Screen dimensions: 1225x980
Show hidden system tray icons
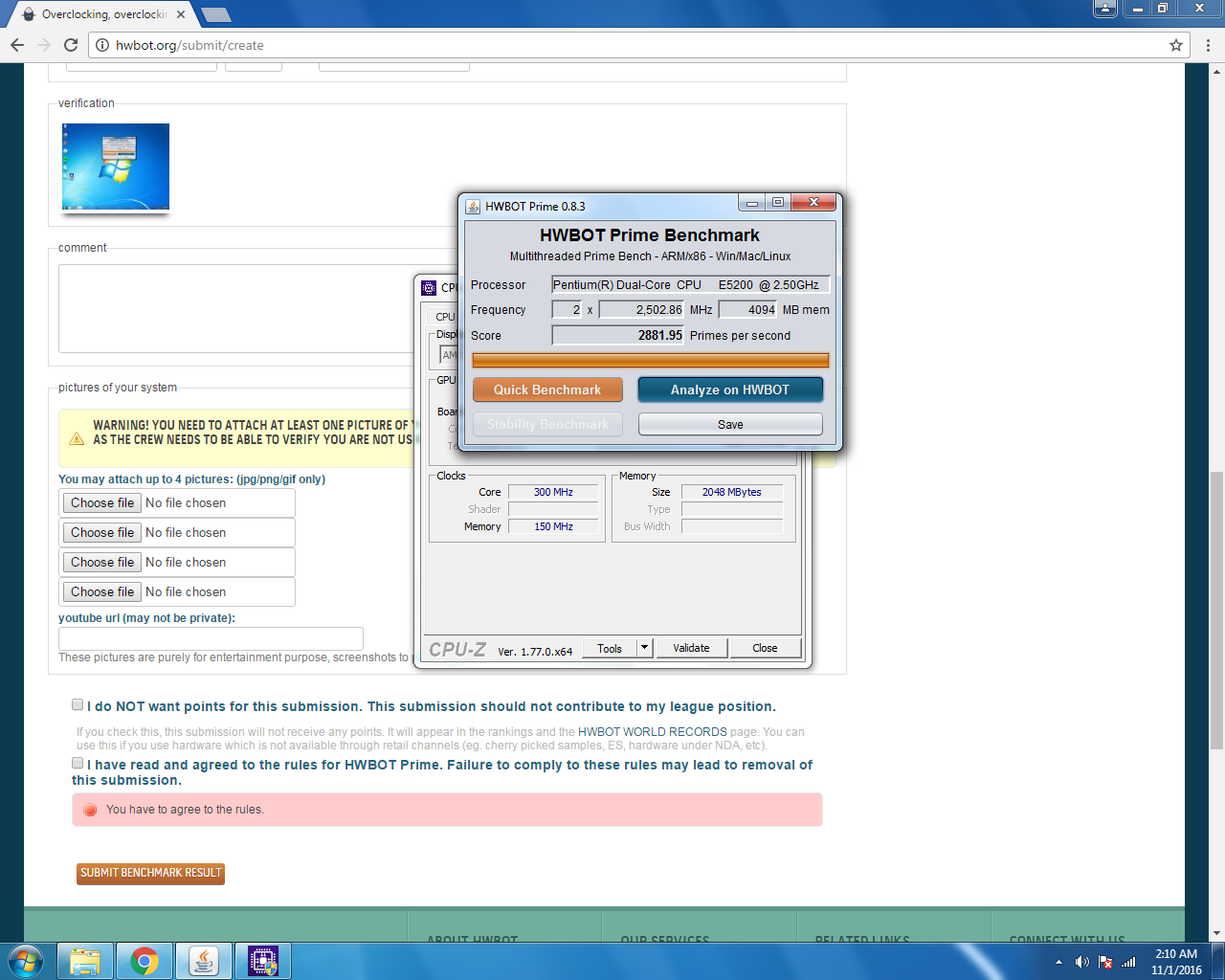(1058, 962)
